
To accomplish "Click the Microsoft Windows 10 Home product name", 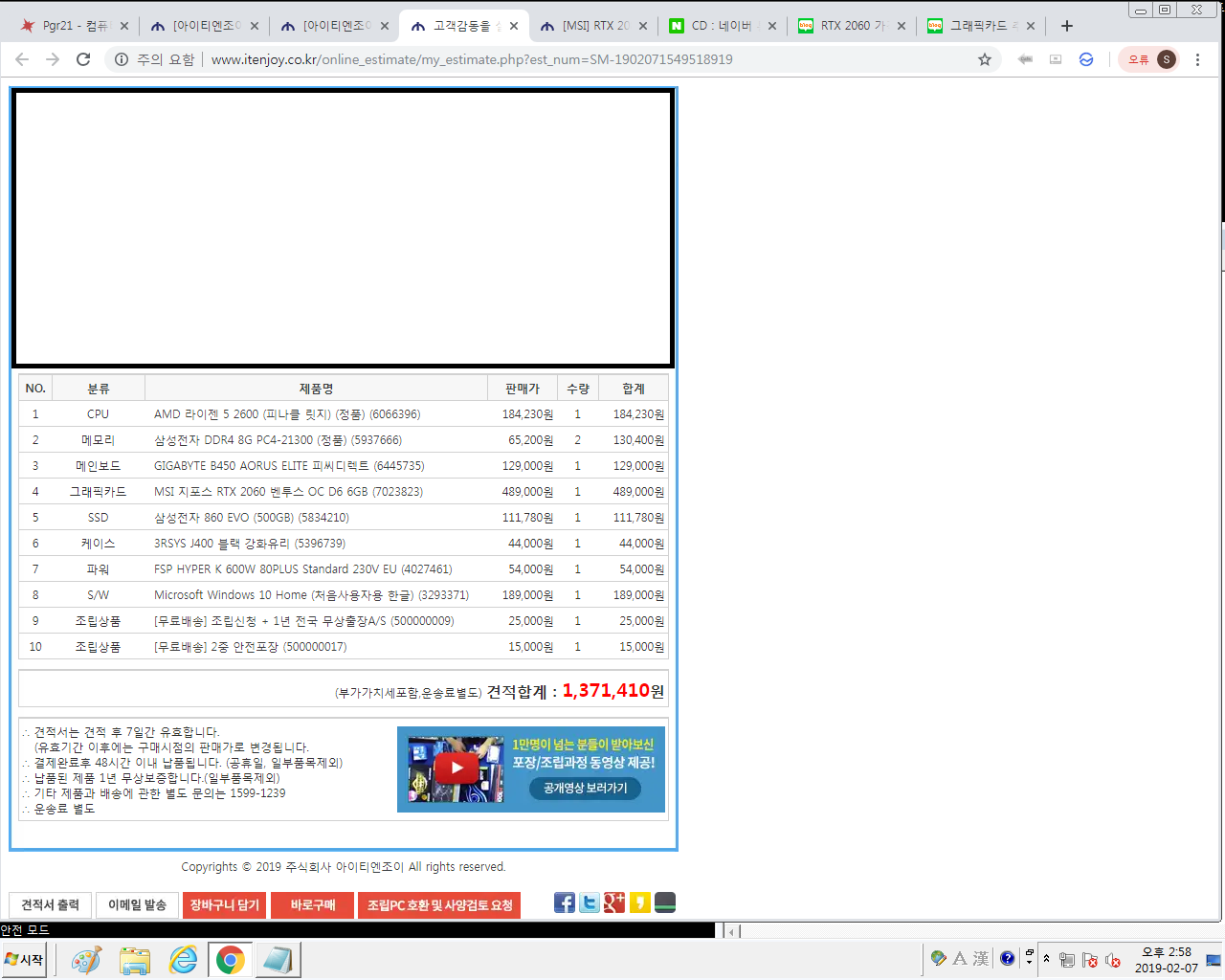I will (x=311, y=595).
